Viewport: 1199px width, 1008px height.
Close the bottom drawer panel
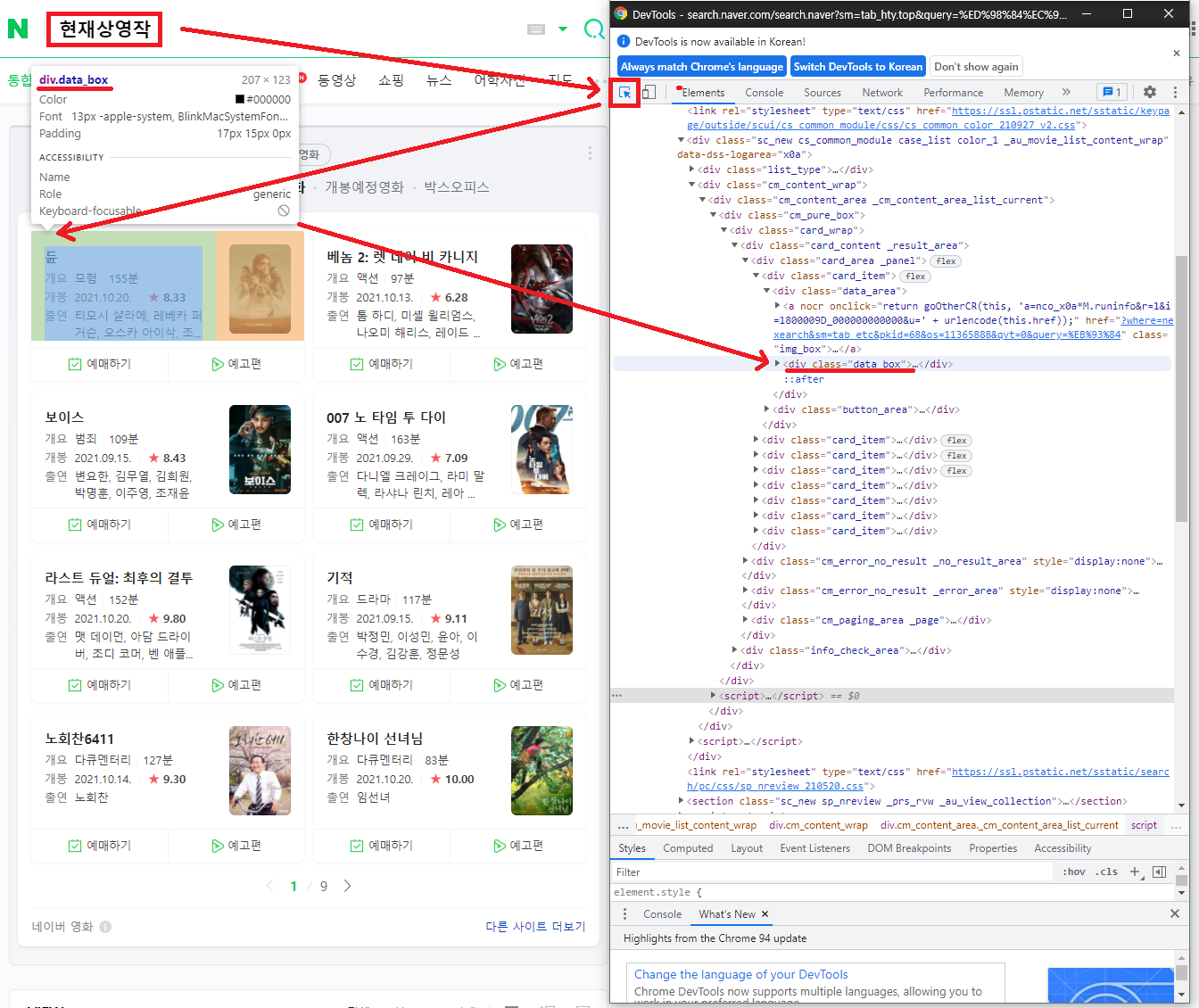(x=1175, y=913)
